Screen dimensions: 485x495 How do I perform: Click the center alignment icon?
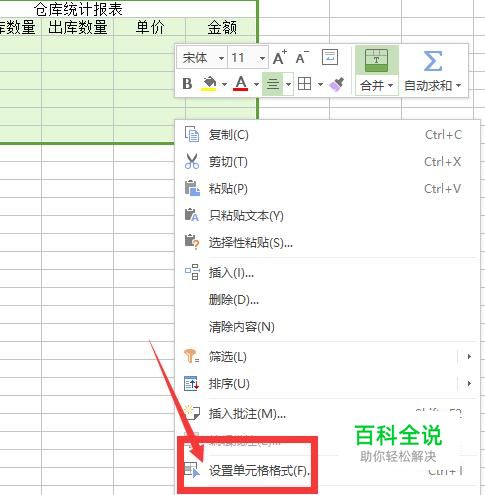pyautogui.click(x=273, y=84)
